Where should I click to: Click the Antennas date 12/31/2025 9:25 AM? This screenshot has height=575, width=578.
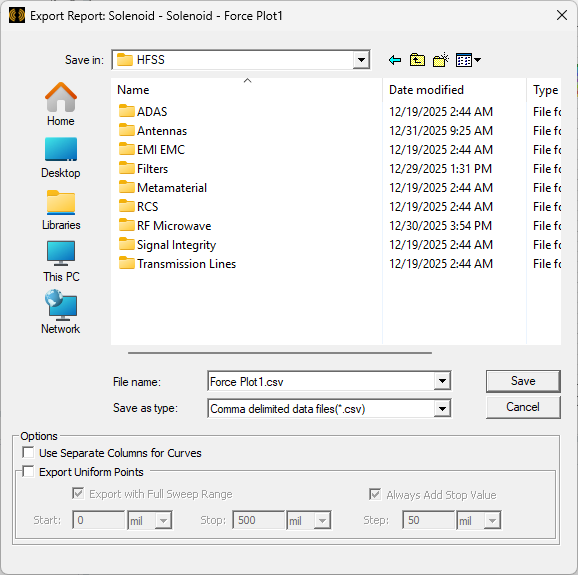coord(441,130)
